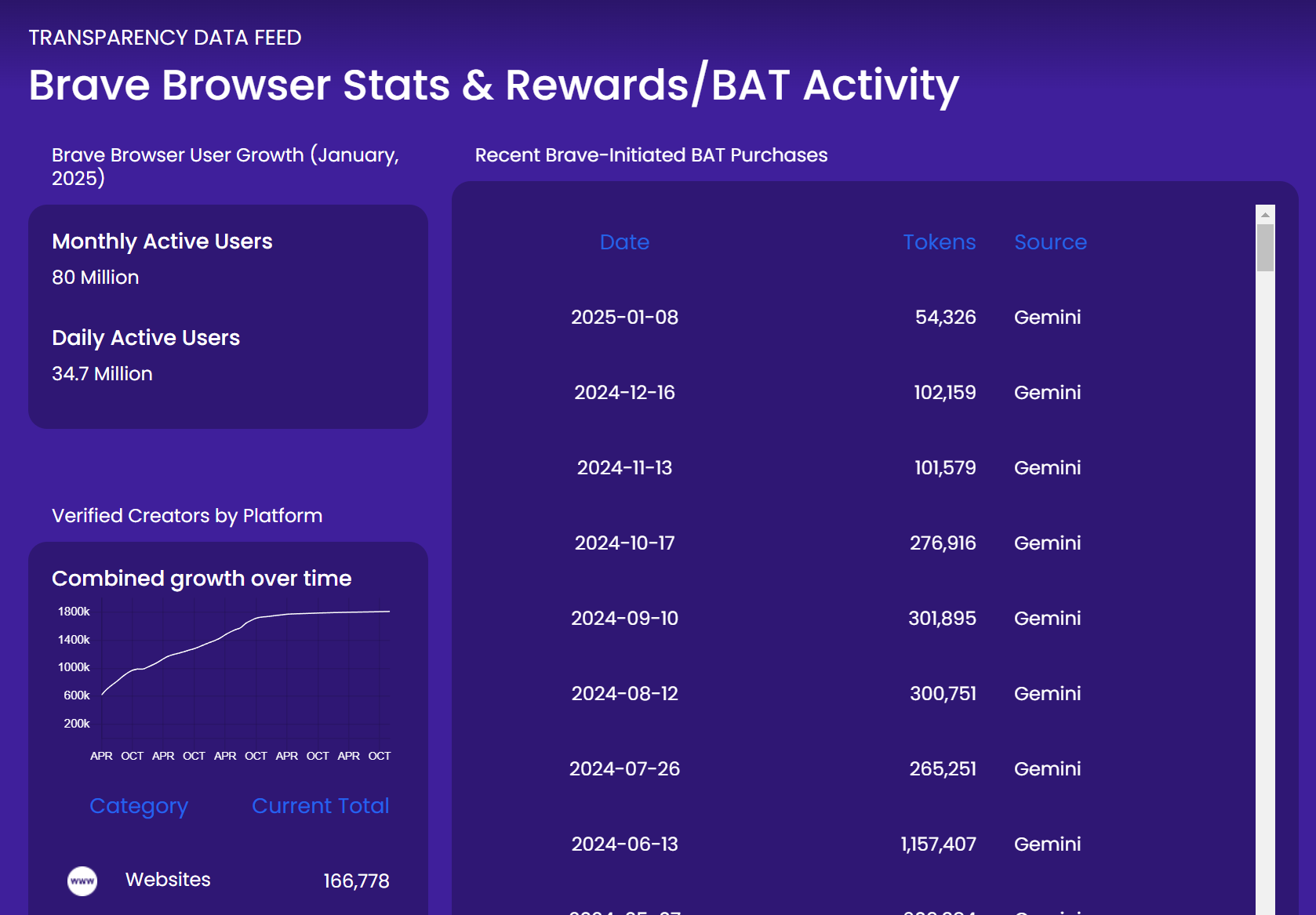Screen dimensions: 1316x915
Task: Click the Current Total column header
Action: coord(320,805)
